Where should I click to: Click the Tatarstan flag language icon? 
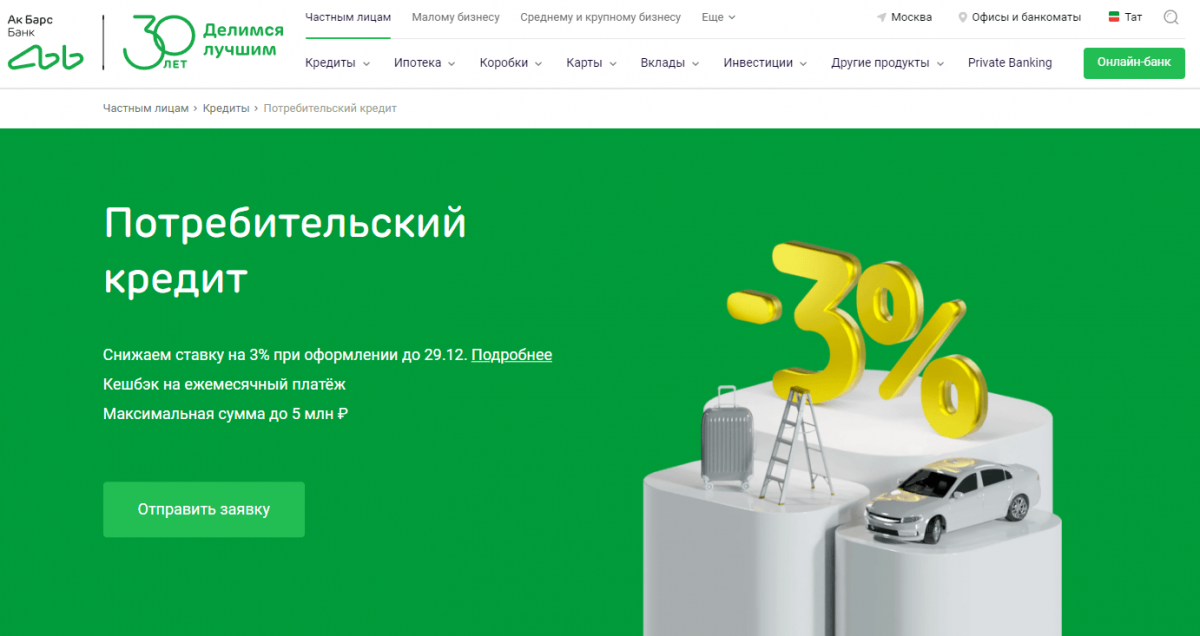click(1114, 17)
